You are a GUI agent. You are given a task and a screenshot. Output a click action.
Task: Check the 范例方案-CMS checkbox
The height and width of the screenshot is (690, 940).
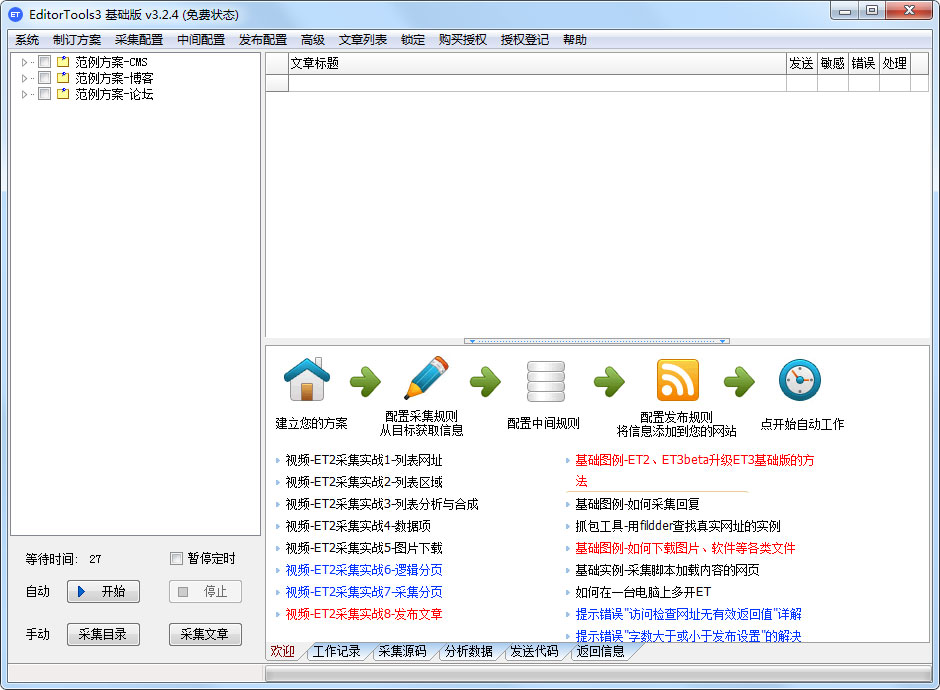point(44,62)
